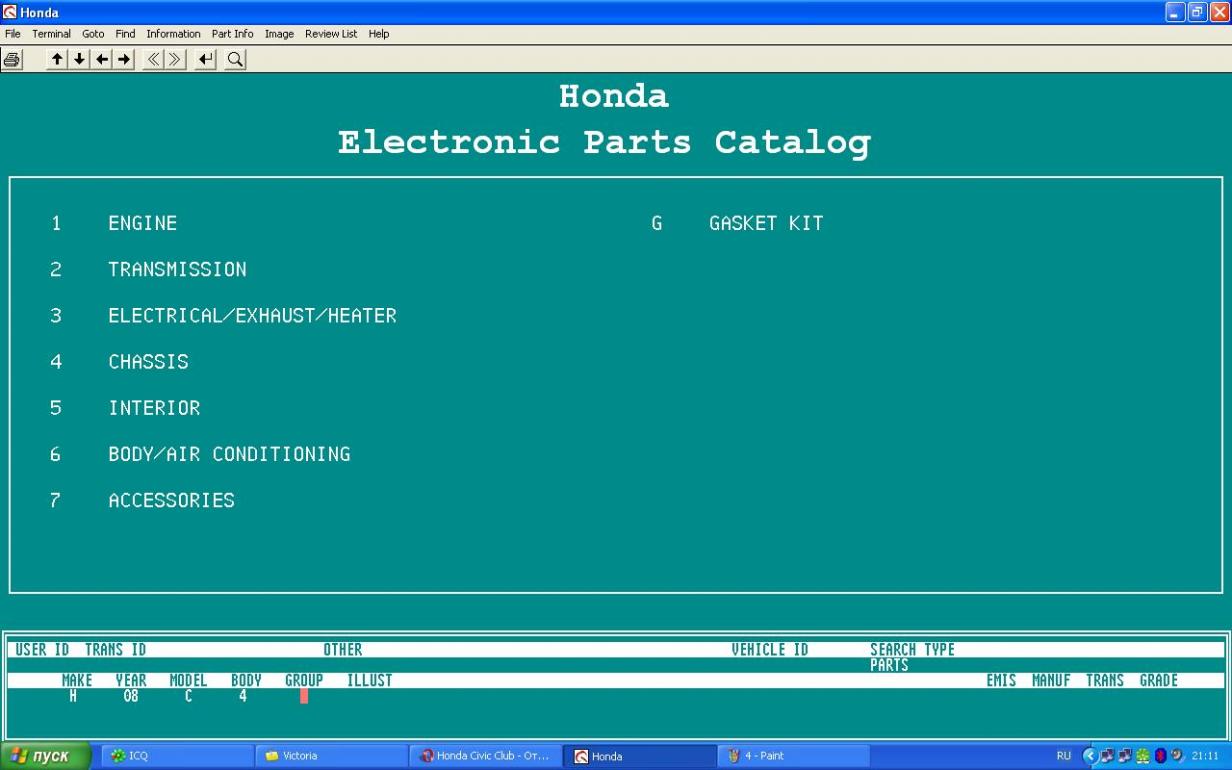Click the double right chevron toolbar button
1232x770 pixels.
(176, 60)
